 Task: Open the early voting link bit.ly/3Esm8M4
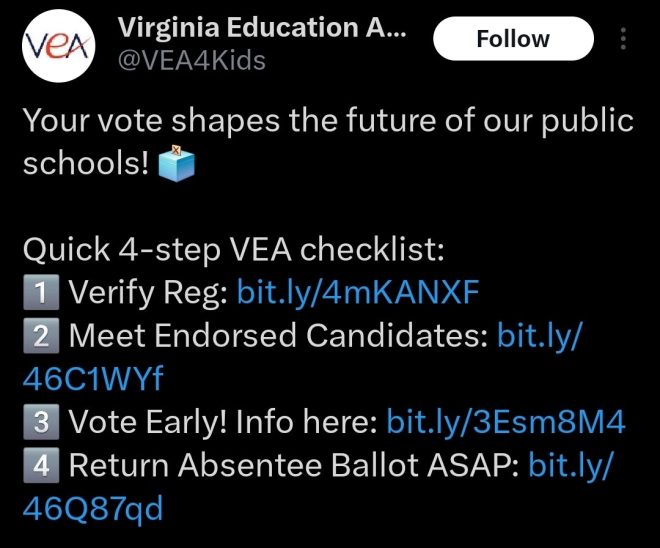coord(505,423)
